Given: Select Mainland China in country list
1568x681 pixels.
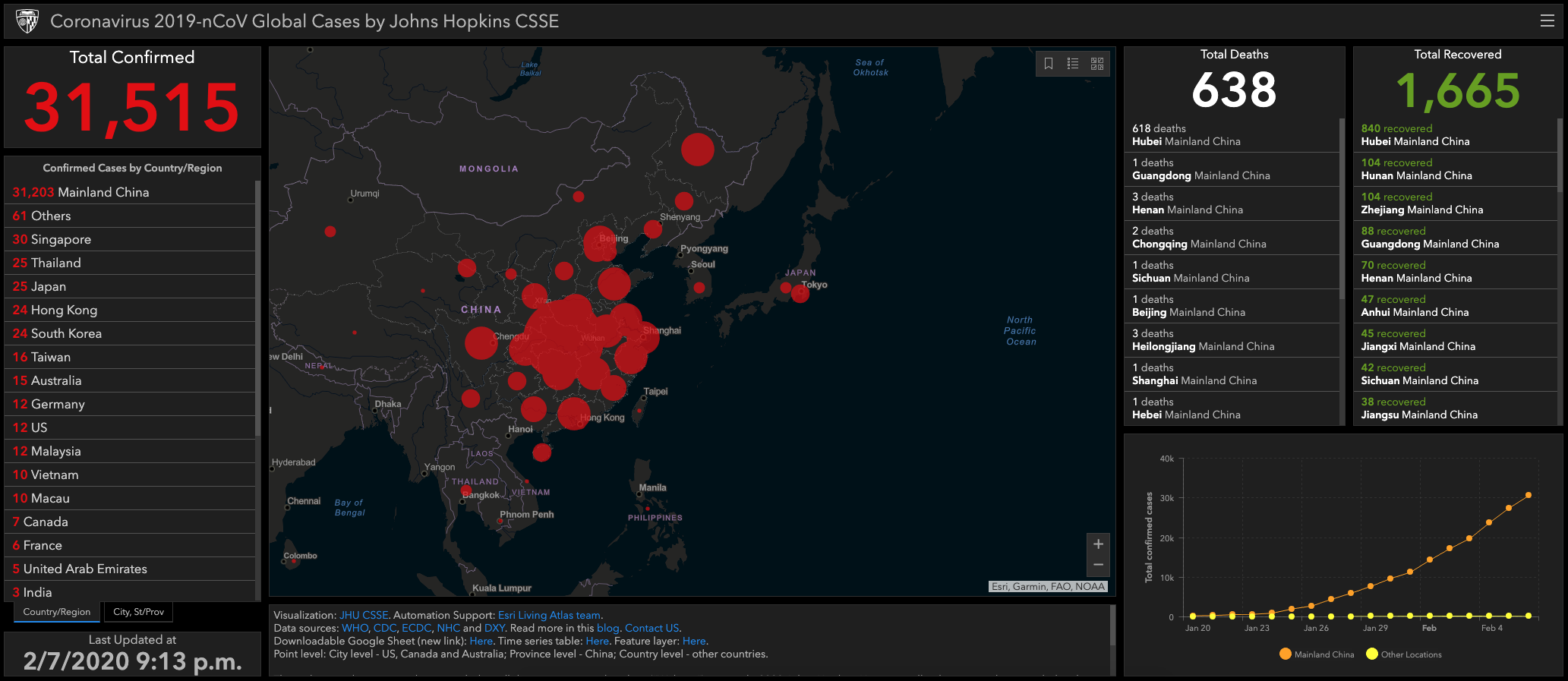Looking at the screenshot, I should 130,193.
